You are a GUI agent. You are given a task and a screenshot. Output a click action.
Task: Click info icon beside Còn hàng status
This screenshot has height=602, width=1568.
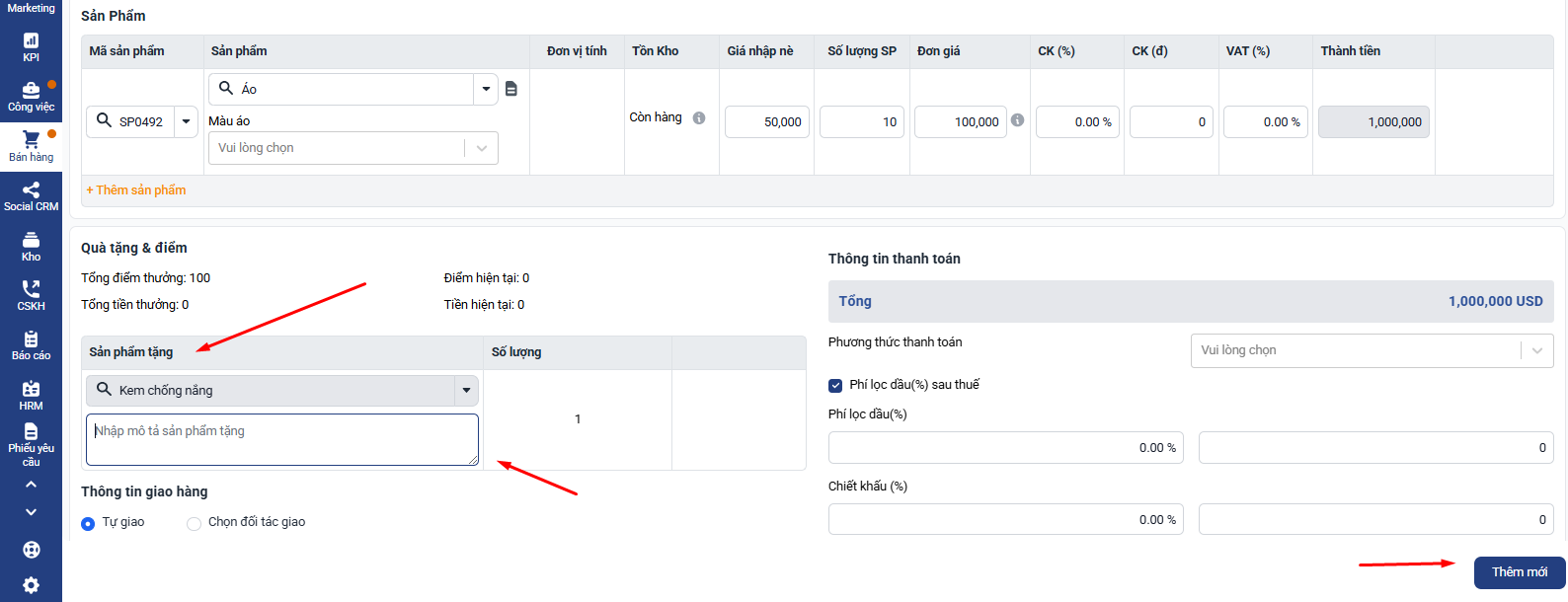699,118
